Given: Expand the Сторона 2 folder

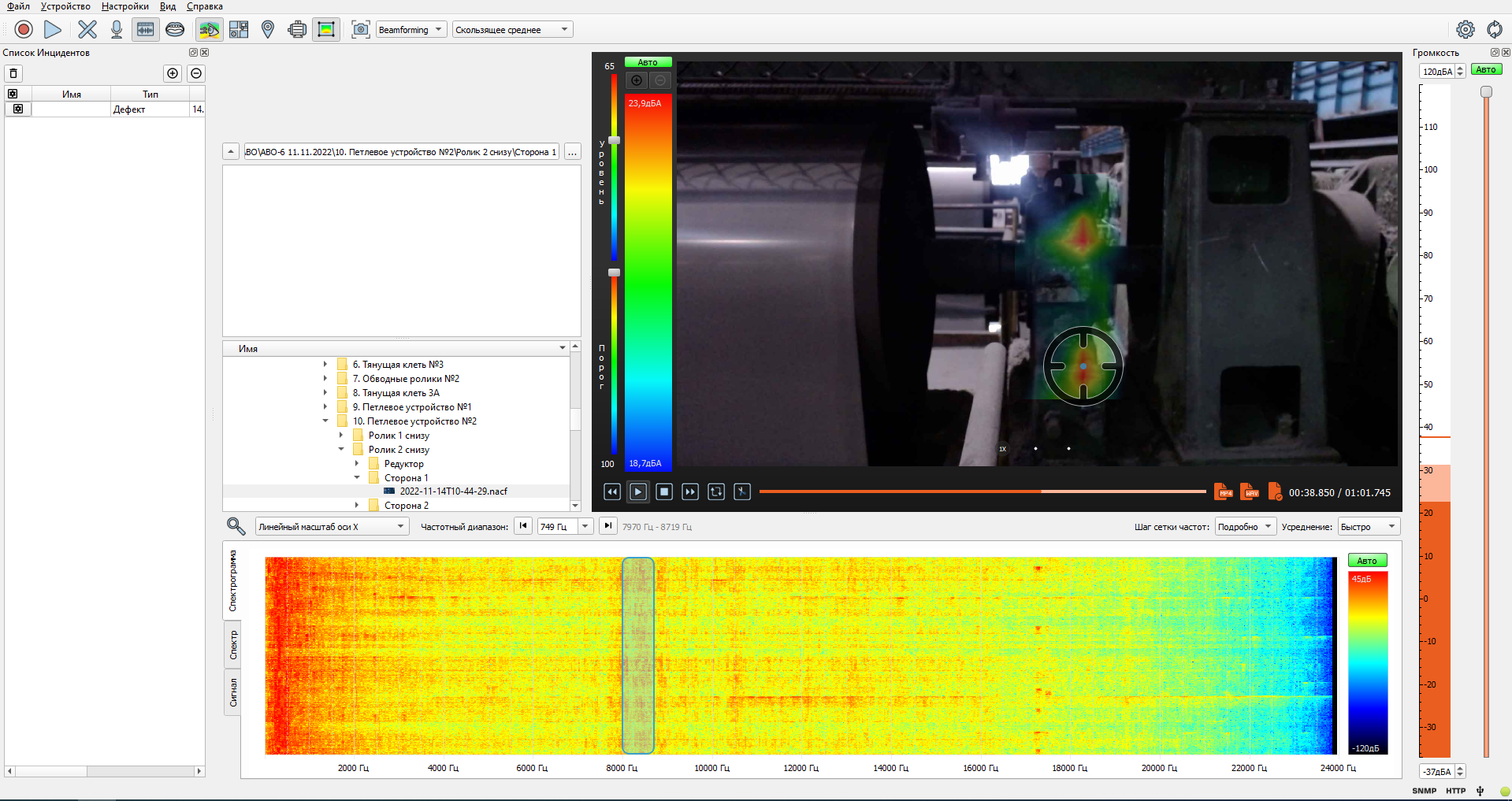Looking at the screenshot, I should pyautogui.click(x=357, y=506).
